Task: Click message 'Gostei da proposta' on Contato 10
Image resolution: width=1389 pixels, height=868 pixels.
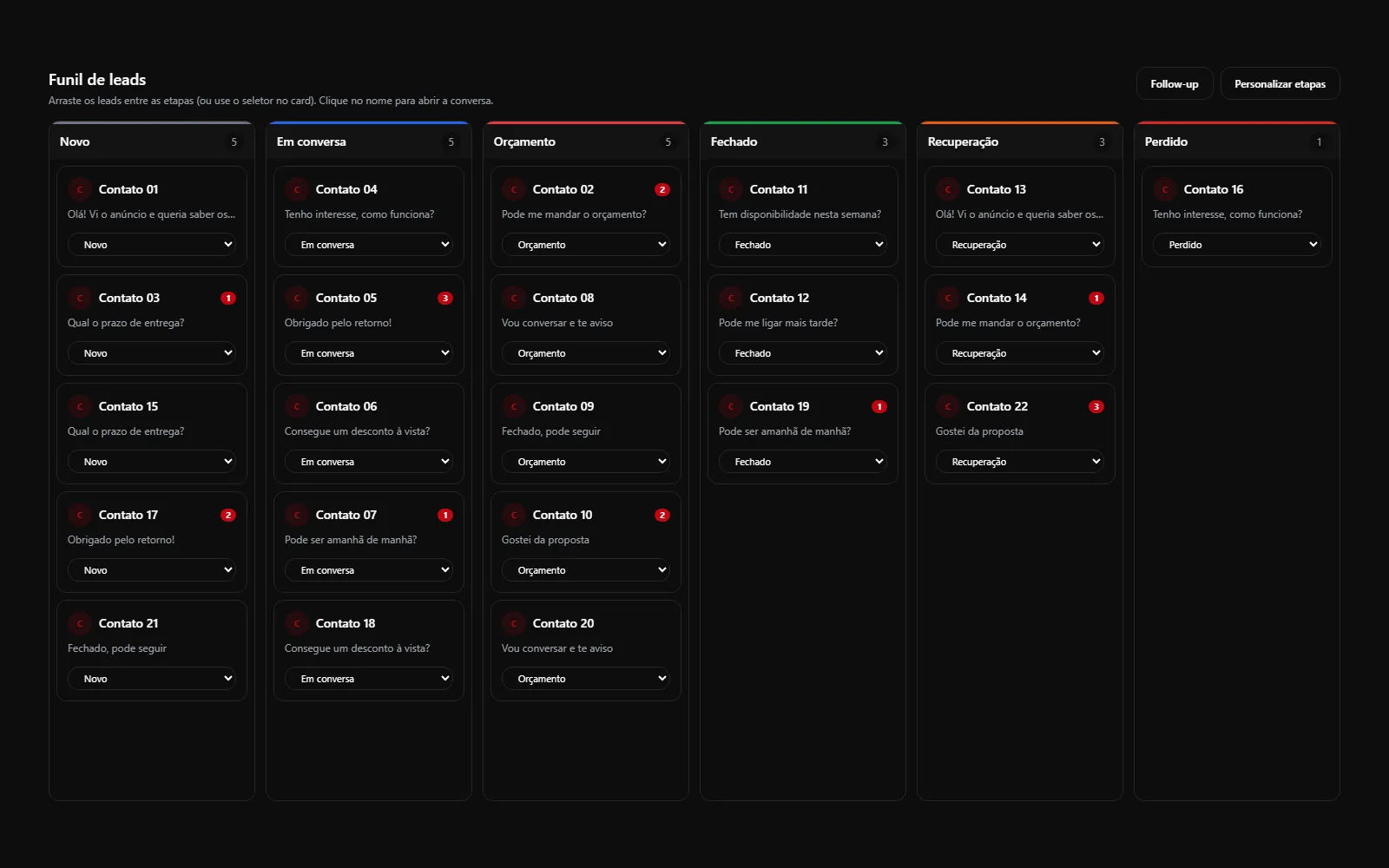Action: (545, 540)
